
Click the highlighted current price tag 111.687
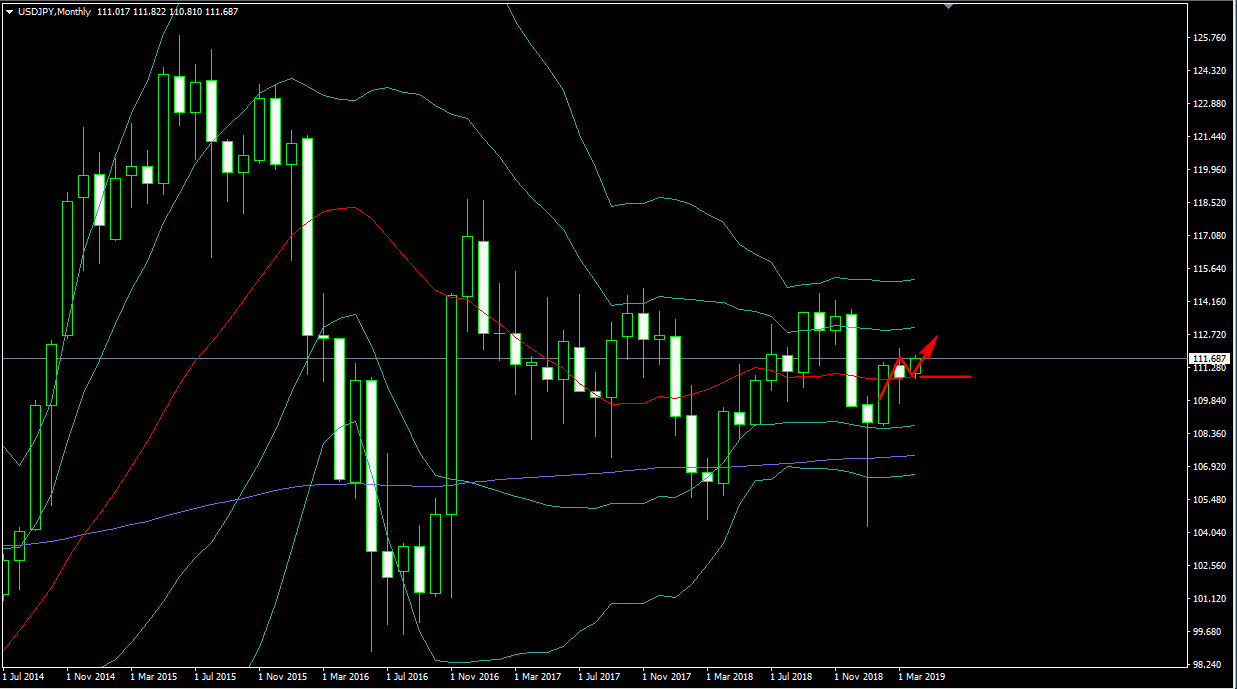point(1211,358)
